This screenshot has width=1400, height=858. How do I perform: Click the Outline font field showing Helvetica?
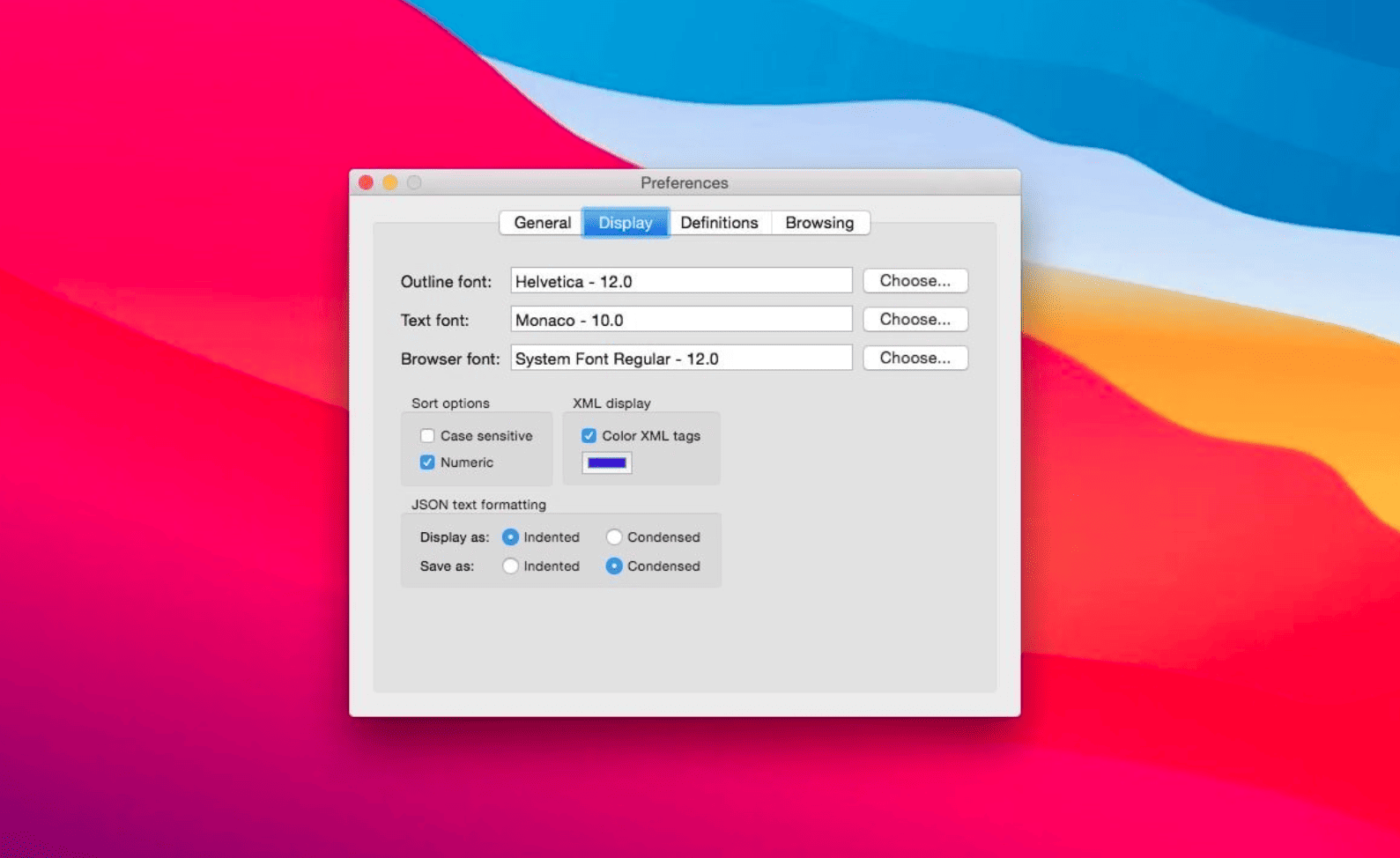(681, 281)
